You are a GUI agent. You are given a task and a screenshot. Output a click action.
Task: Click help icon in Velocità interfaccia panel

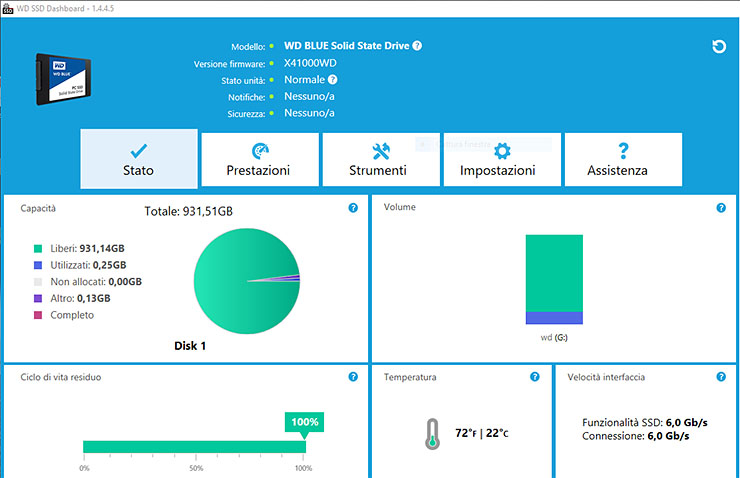721,377
